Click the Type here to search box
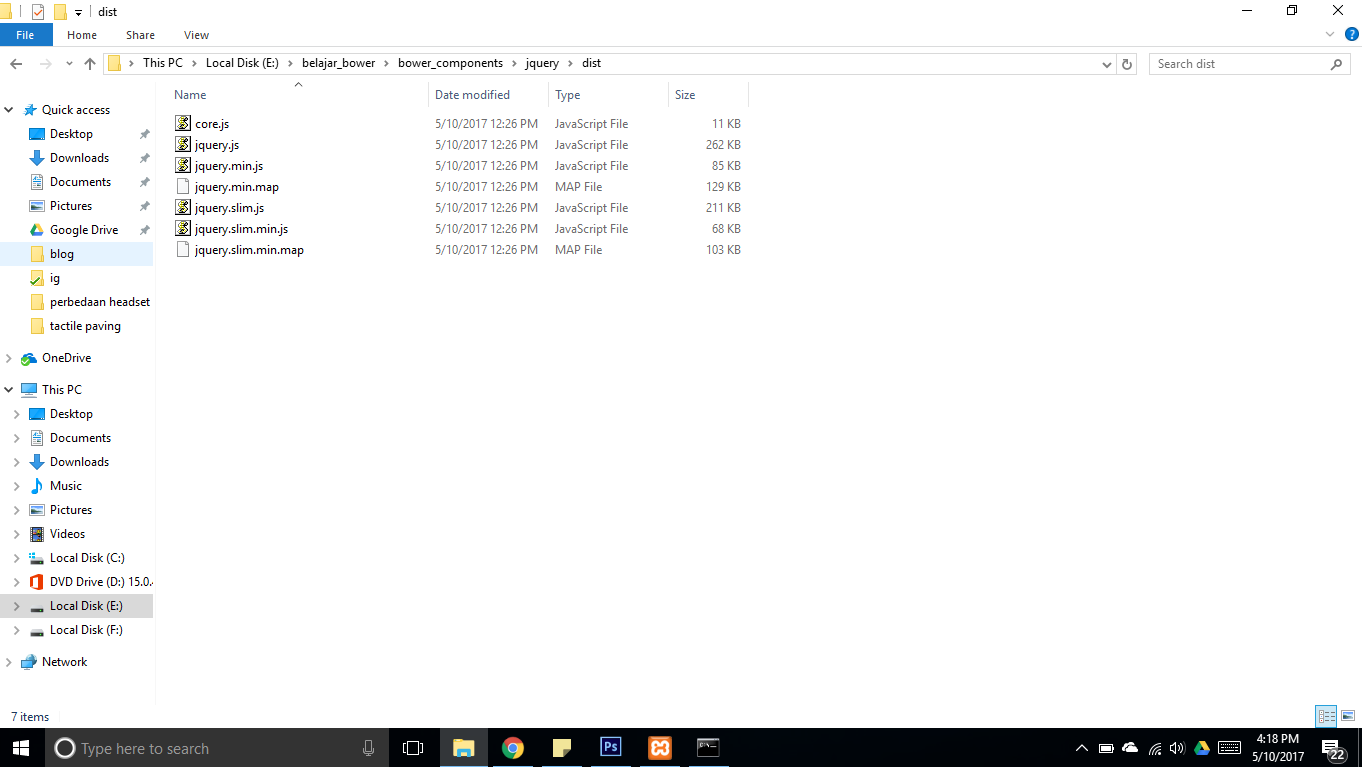The width and height of the screenshot is (1362, 767). tap(216, 748)
